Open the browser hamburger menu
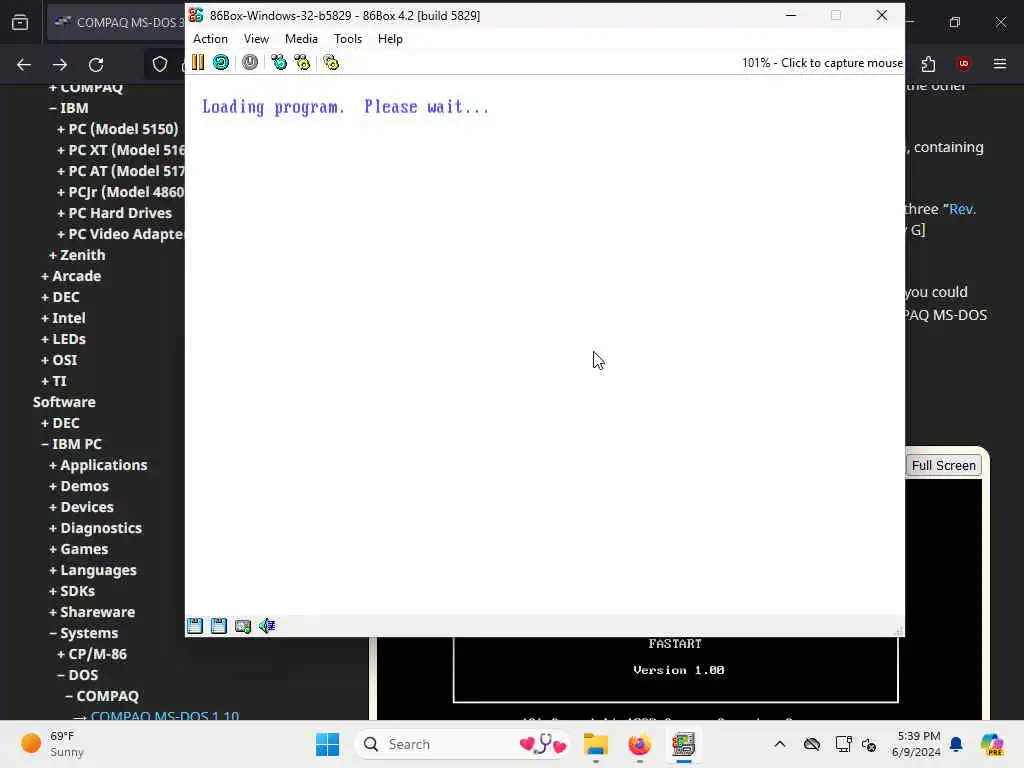The width and height of the screenshot is (1024, 768). pyautogui.click(x=1000, y=63)
